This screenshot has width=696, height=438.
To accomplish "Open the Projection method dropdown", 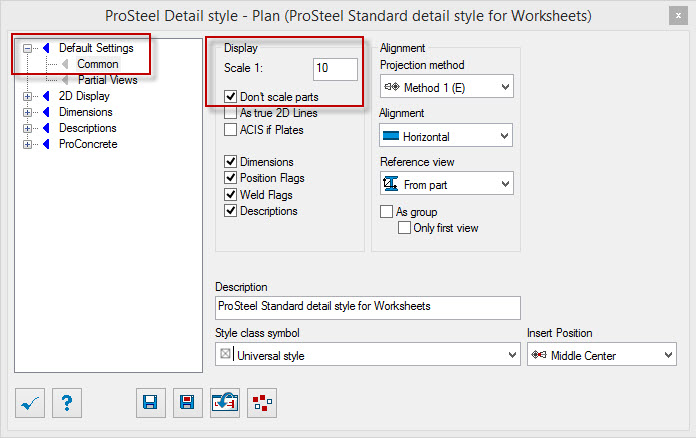I will pos(447,87).
